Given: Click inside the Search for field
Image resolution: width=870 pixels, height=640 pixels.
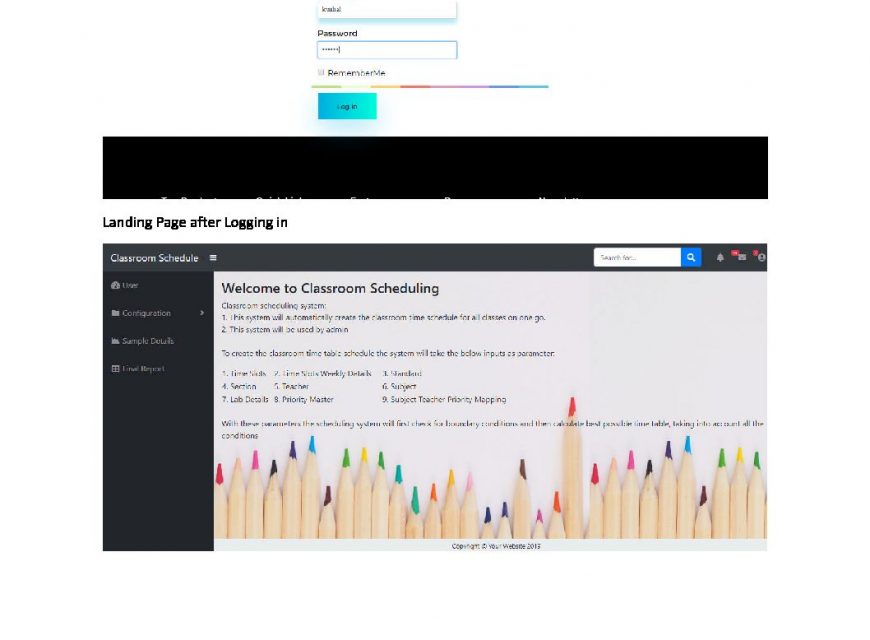Looking at the screenshot, I should coord(636,258).
